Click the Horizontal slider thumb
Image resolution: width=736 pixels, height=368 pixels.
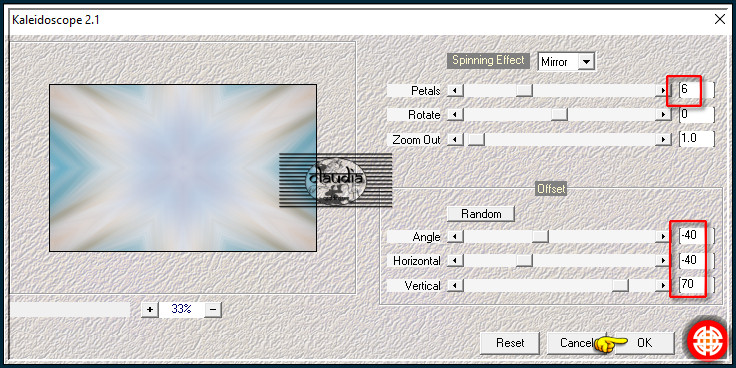[x=524, y=261]
